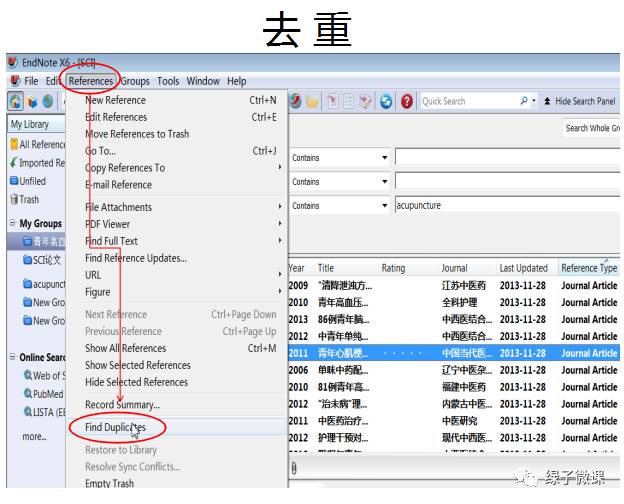
Task: Click the Quick Search magnifier icon
Action: 524,101
